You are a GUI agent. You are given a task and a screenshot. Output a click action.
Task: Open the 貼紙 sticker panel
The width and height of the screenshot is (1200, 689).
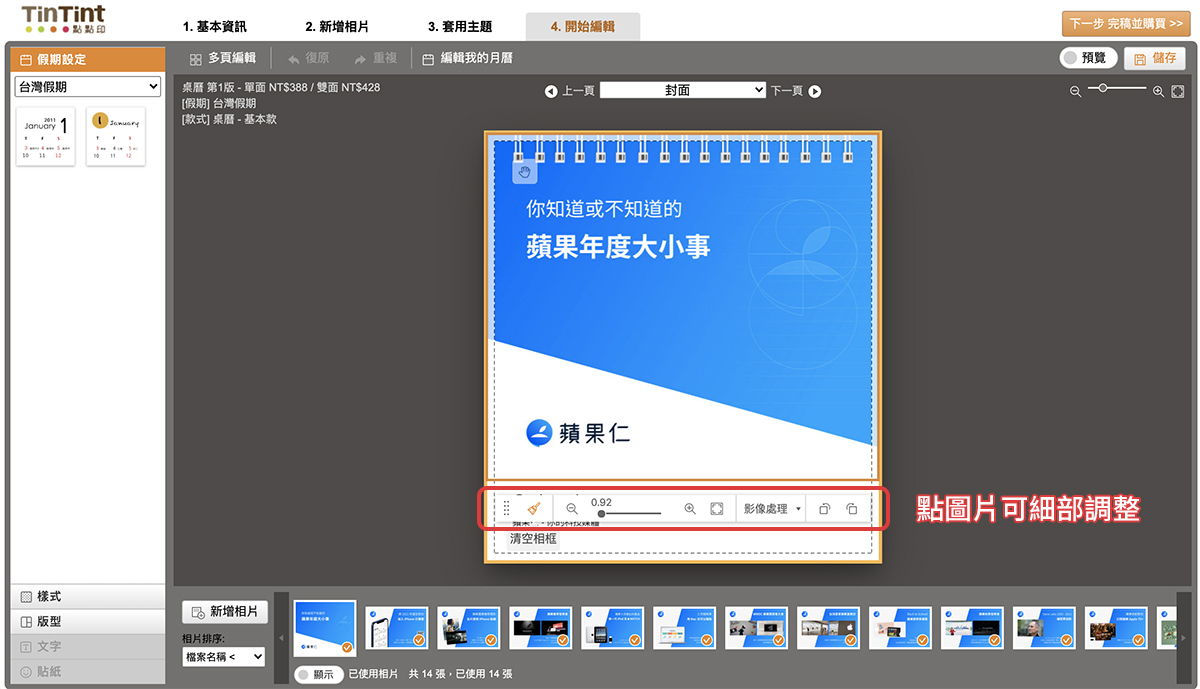click(87, 672)
